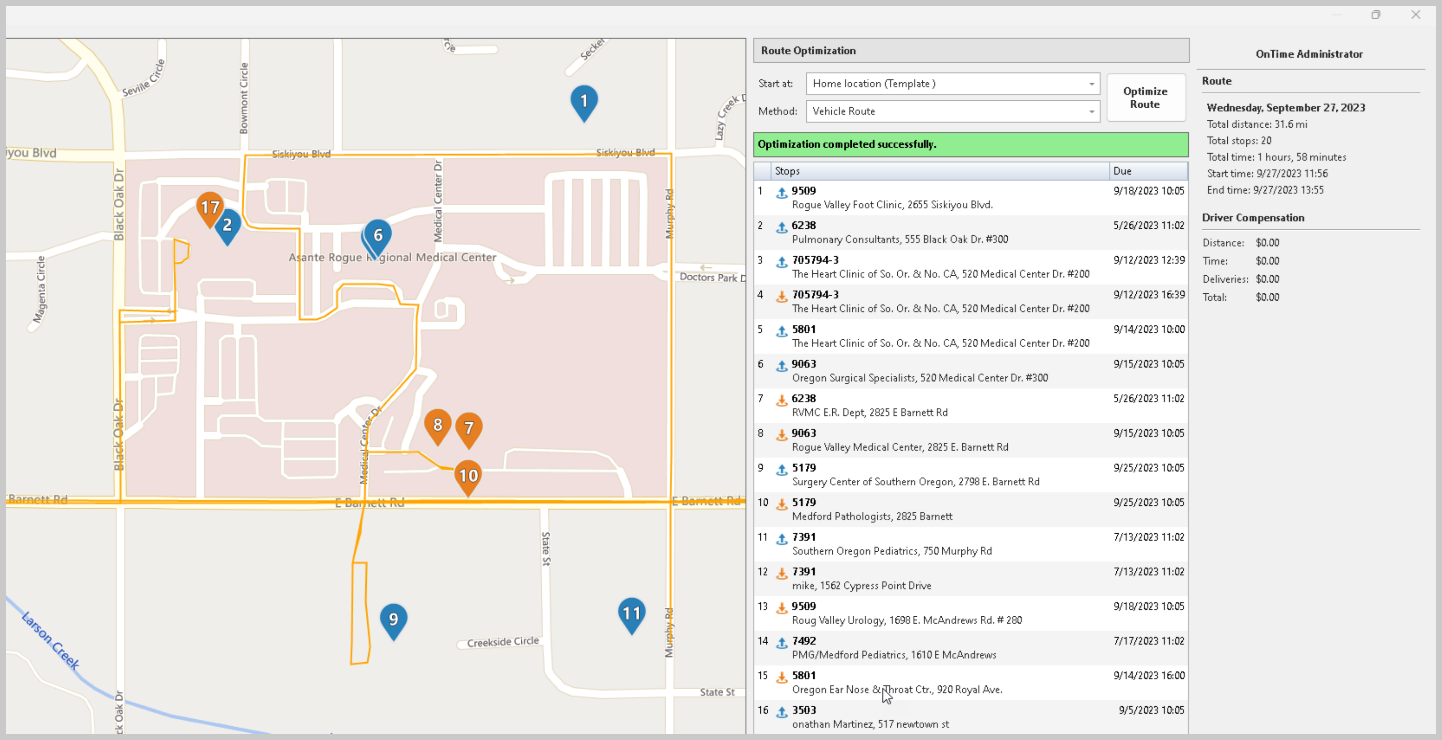The image size is (1442, 740).
Task: Click pickup icon for stop 16 order 3503
Action: [782, 712]
